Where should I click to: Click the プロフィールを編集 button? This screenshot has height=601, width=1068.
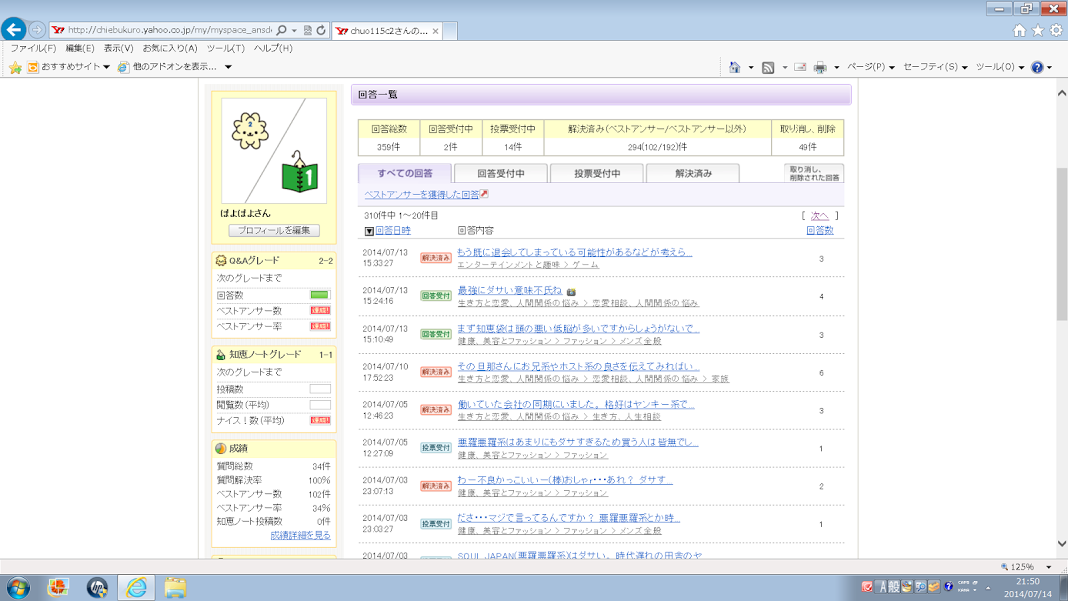274,230
